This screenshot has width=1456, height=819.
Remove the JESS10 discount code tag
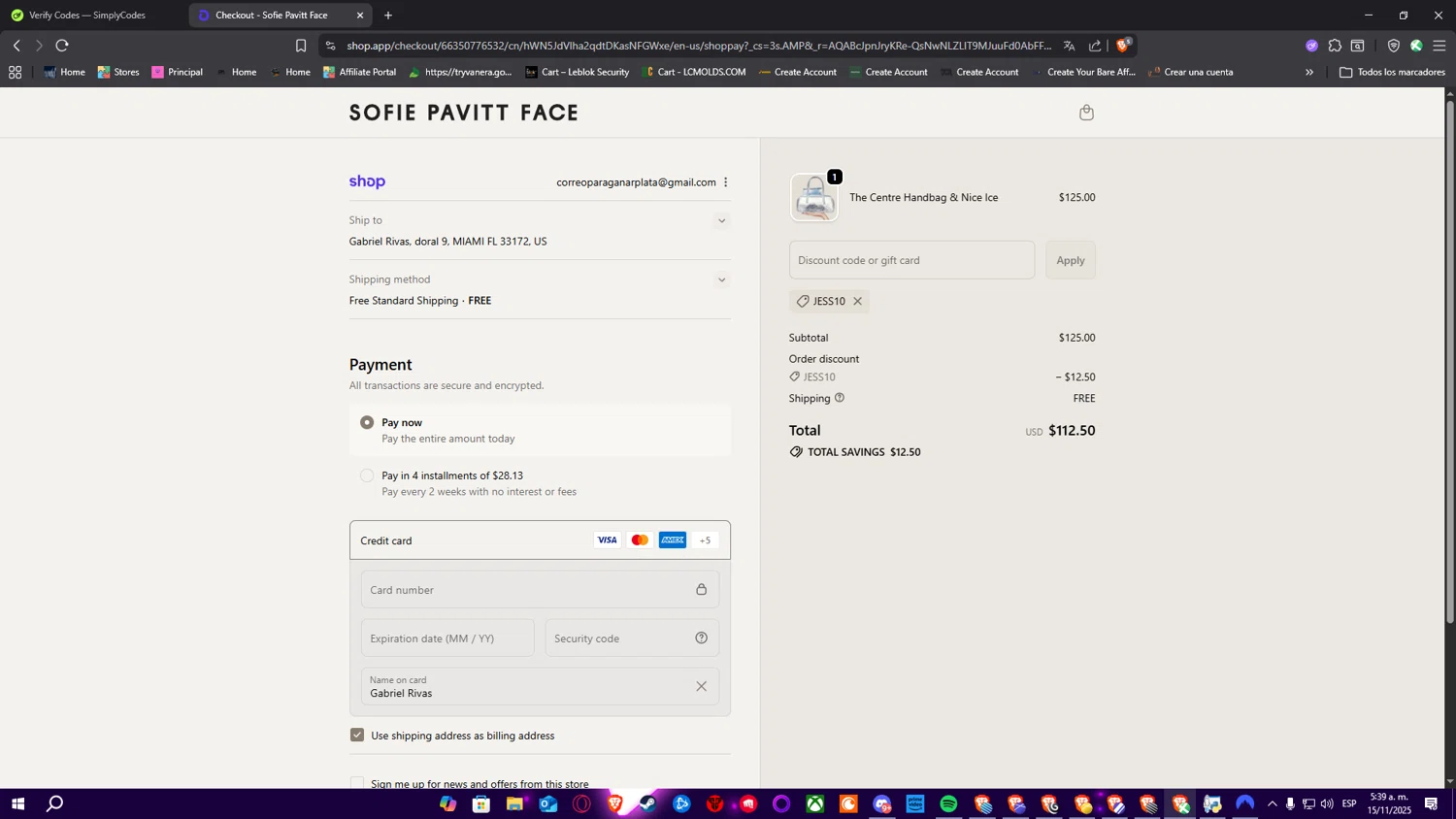point(857,301)
